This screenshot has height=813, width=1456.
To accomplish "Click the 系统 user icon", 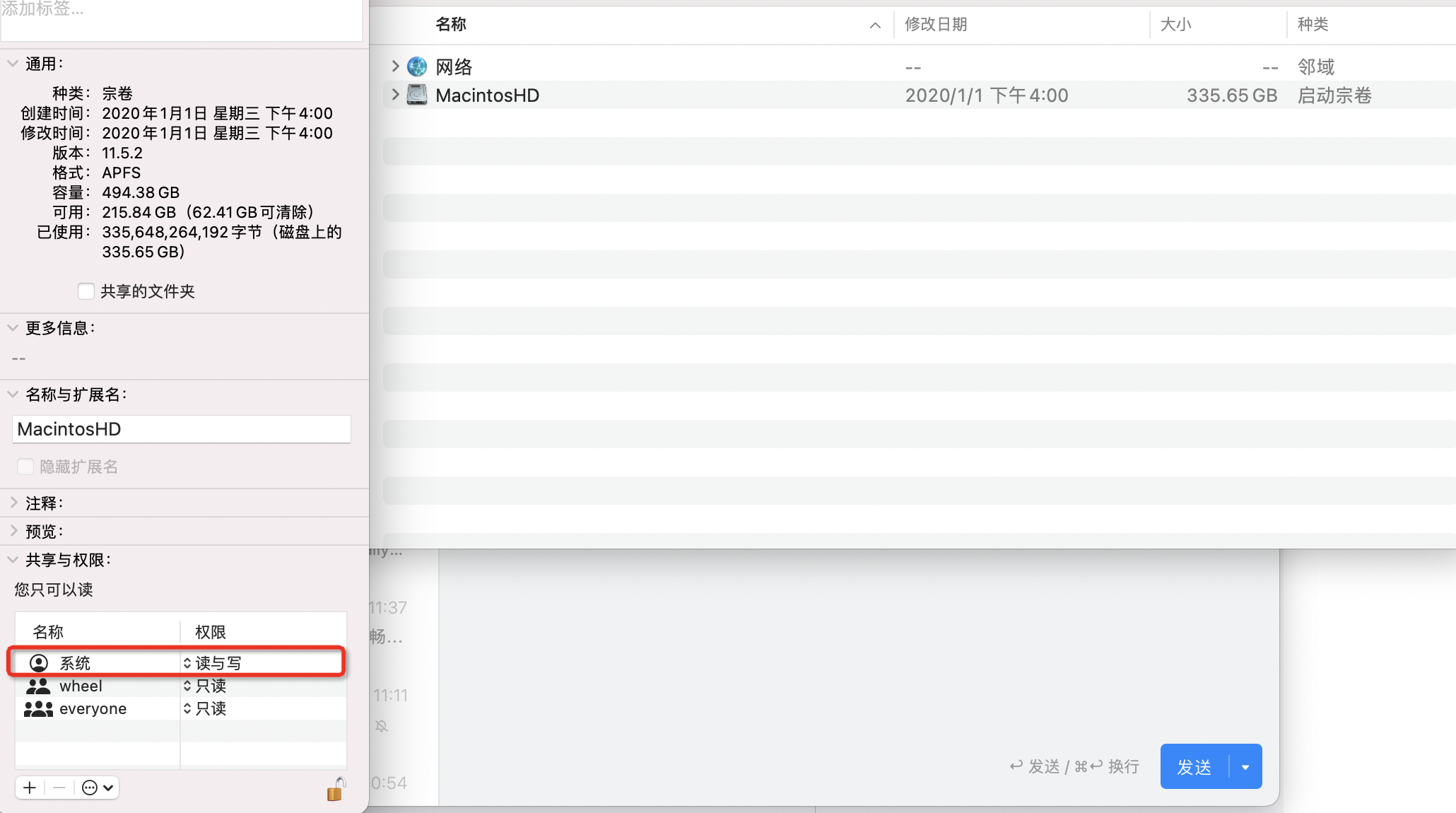I will pyautogui.click(x=39, y=663).
